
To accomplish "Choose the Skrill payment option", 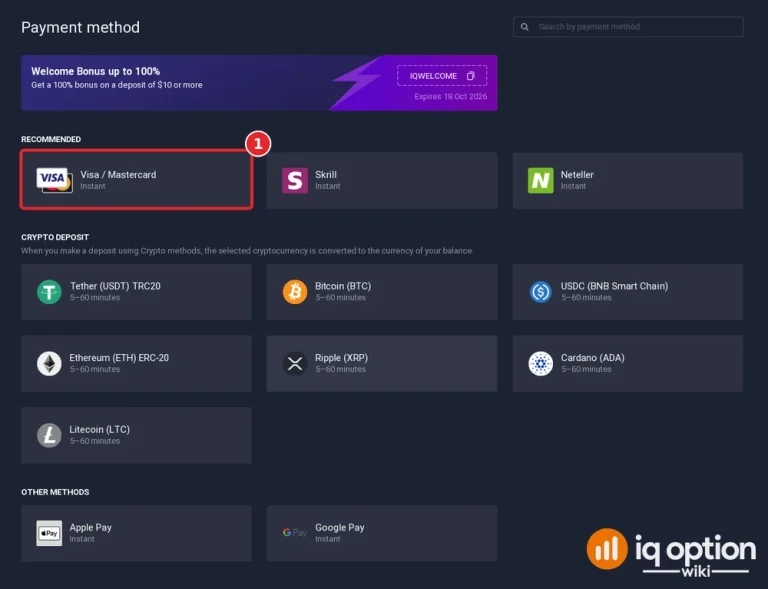I will click(382, 180).
